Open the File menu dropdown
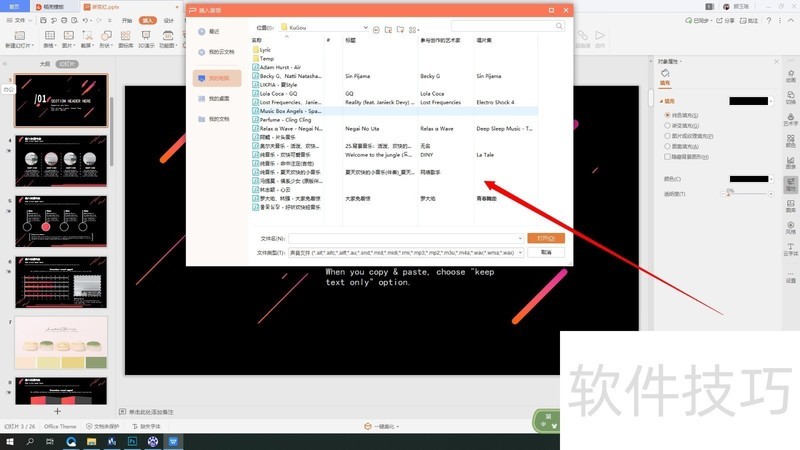 [19, 20]
